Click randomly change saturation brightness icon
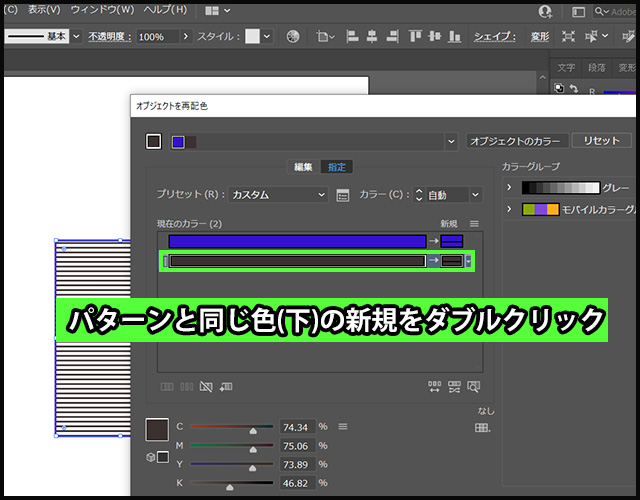The image size is (640, 500). pos(454,387)
